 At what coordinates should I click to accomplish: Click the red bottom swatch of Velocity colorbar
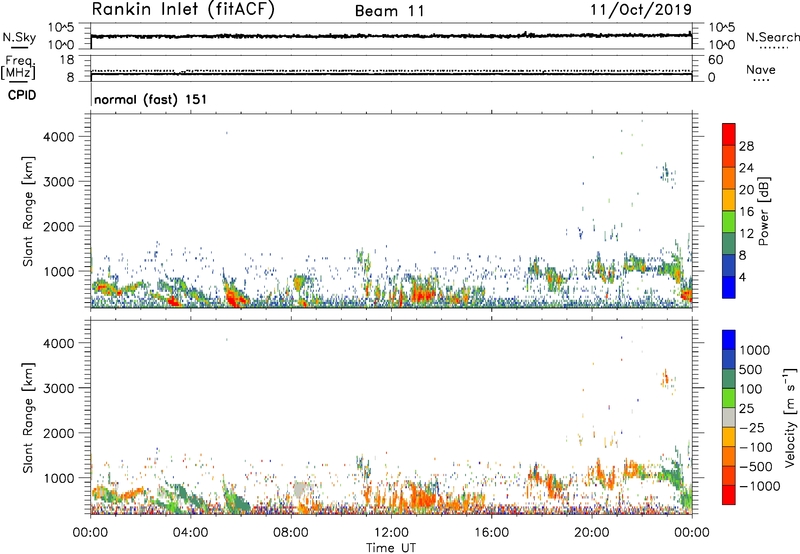[x=729, y=495]
